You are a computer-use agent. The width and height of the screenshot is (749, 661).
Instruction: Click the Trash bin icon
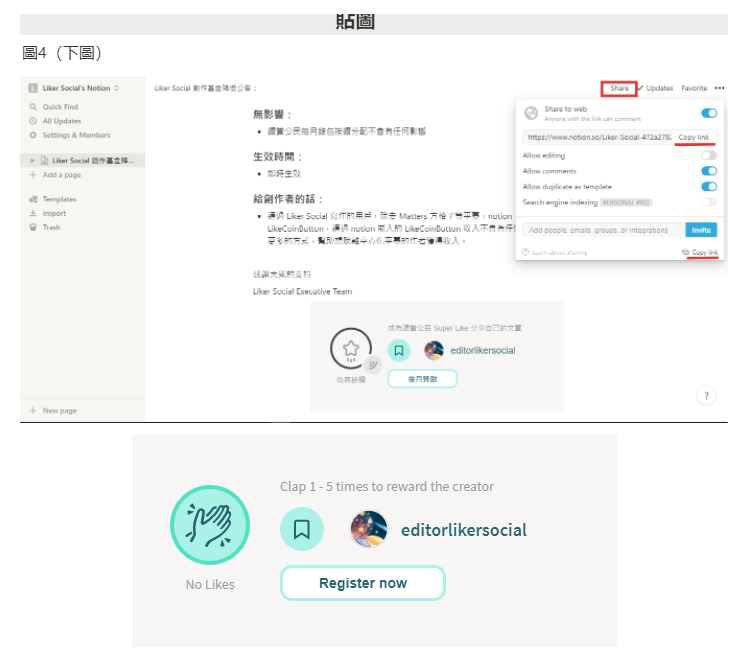33,227
